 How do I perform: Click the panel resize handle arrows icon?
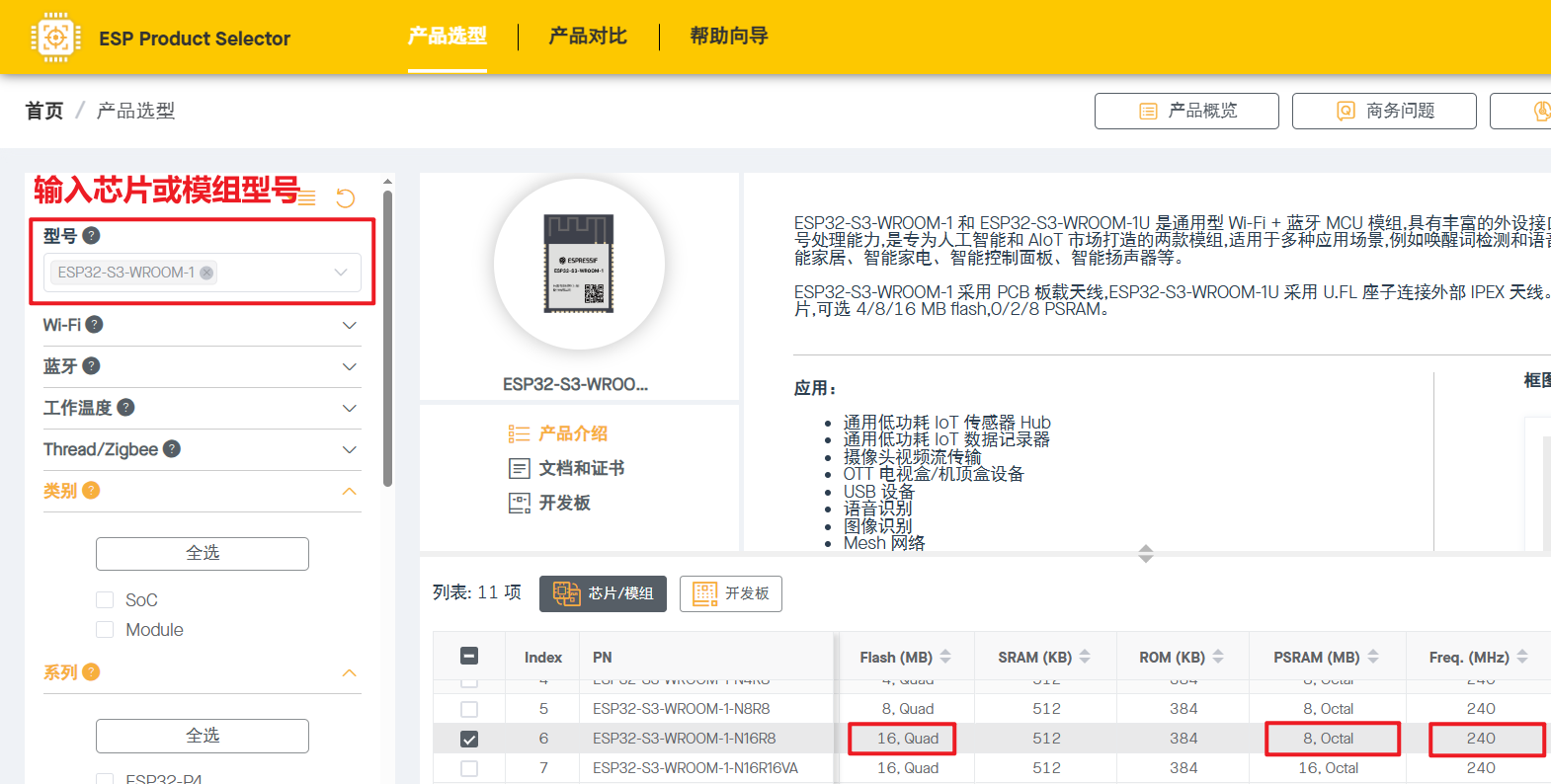(x=1146, y=554)
